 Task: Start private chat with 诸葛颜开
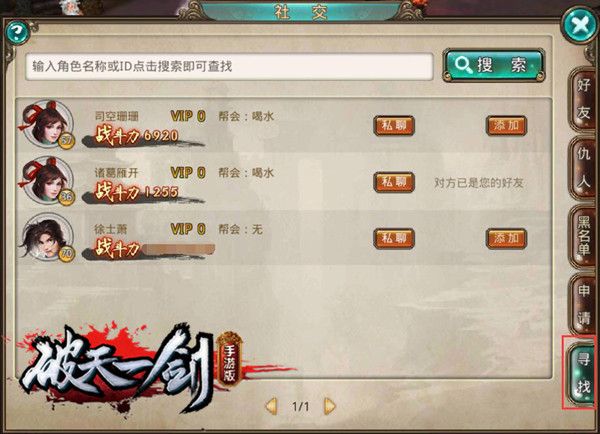(x=394, y=182)
